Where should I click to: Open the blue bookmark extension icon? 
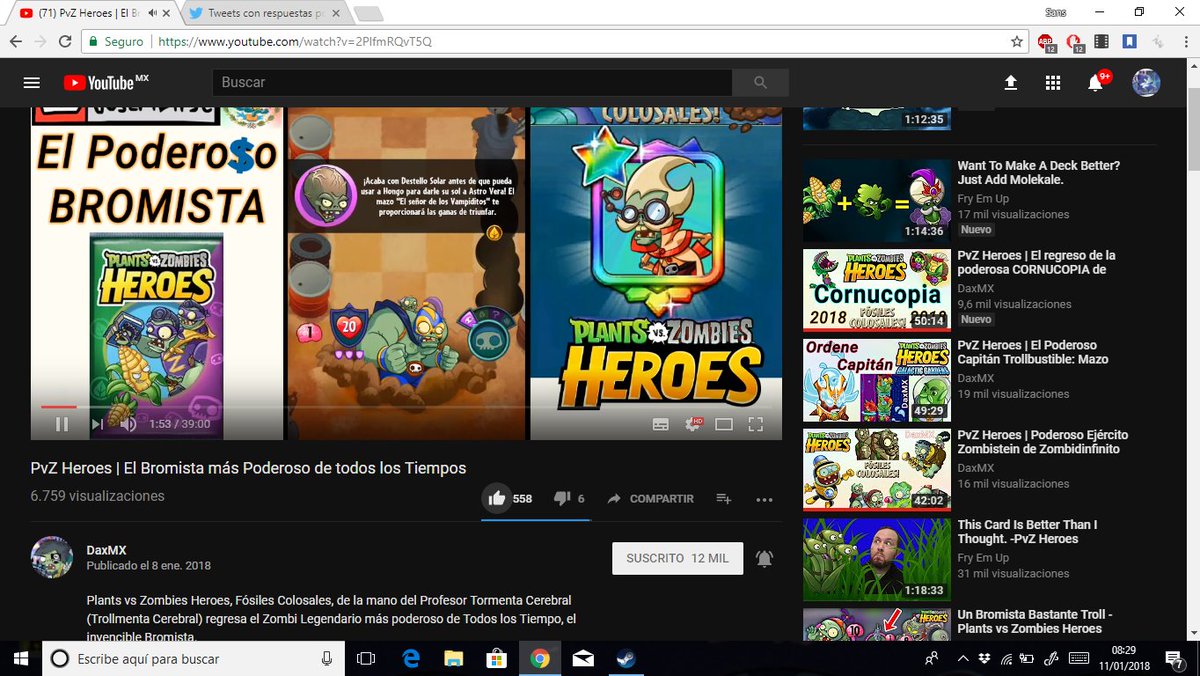(1129, 42)
